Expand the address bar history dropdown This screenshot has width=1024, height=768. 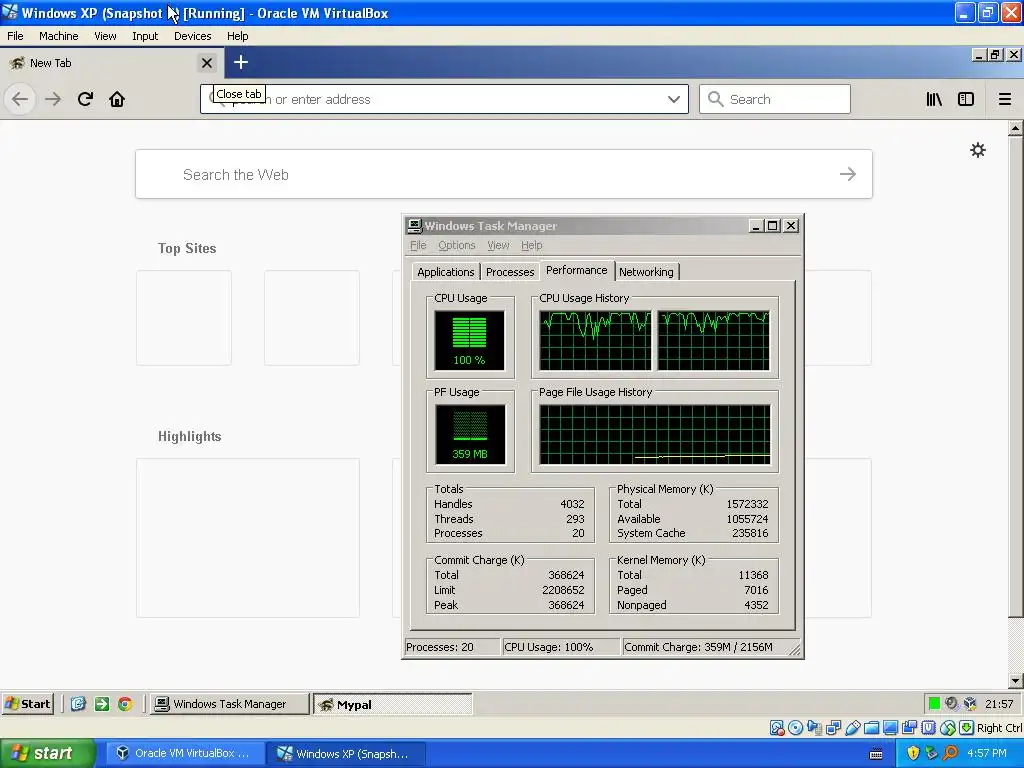tap(674, 99)
